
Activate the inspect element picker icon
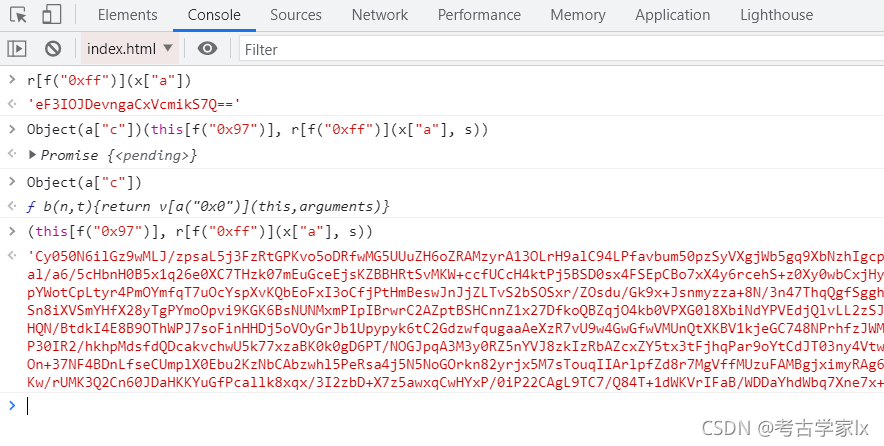18,15
